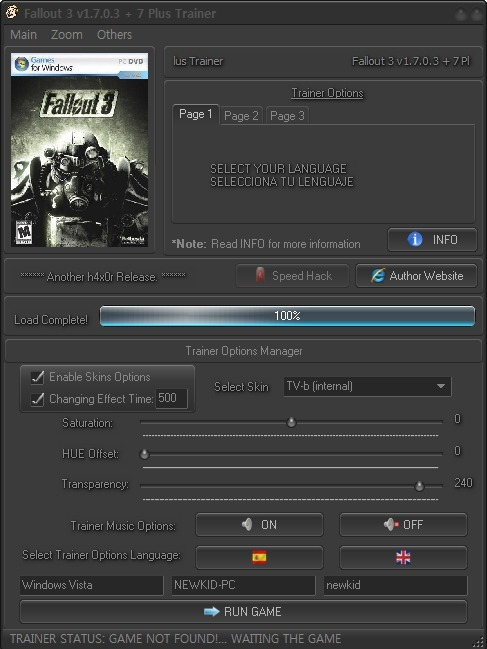This screenshot has height=649, width=487.
Task: Switch to Page 3 tab
Action: 287,116
